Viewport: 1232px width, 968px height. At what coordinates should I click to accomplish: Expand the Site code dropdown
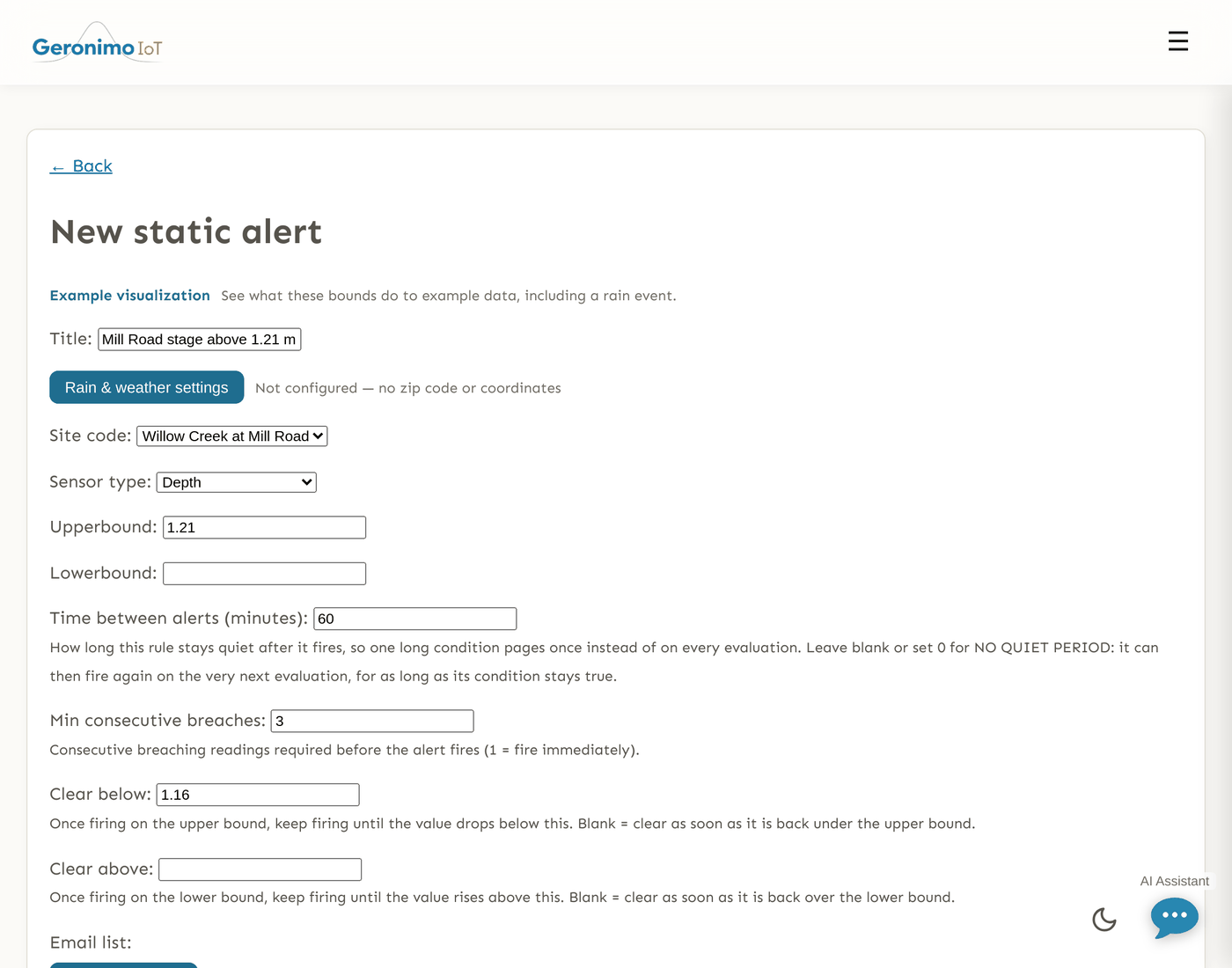[232, 436]
